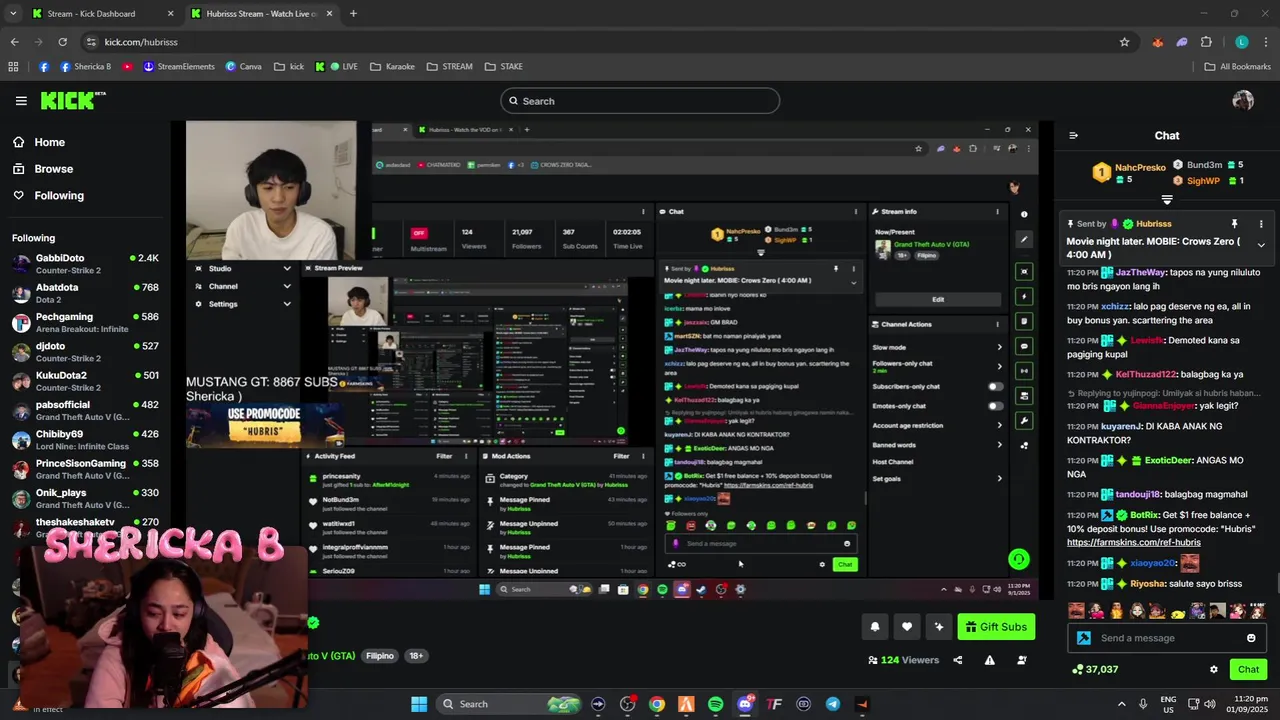Open pinned message options (three dots)
1280x720 pixels.
(1261, 224)
